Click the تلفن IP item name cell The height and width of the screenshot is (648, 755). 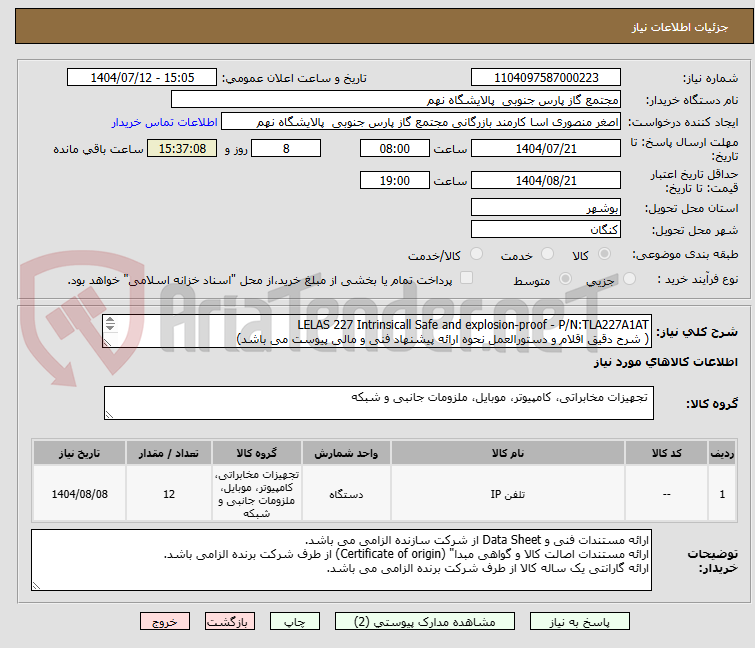508,494
